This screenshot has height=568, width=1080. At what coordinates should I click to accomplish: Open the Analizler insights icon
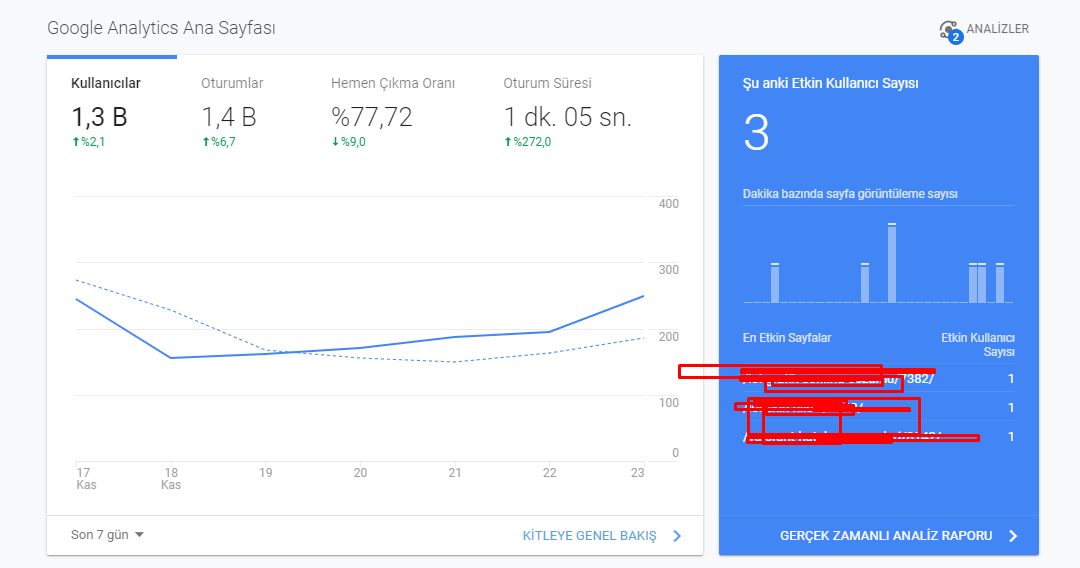(948, 30)
